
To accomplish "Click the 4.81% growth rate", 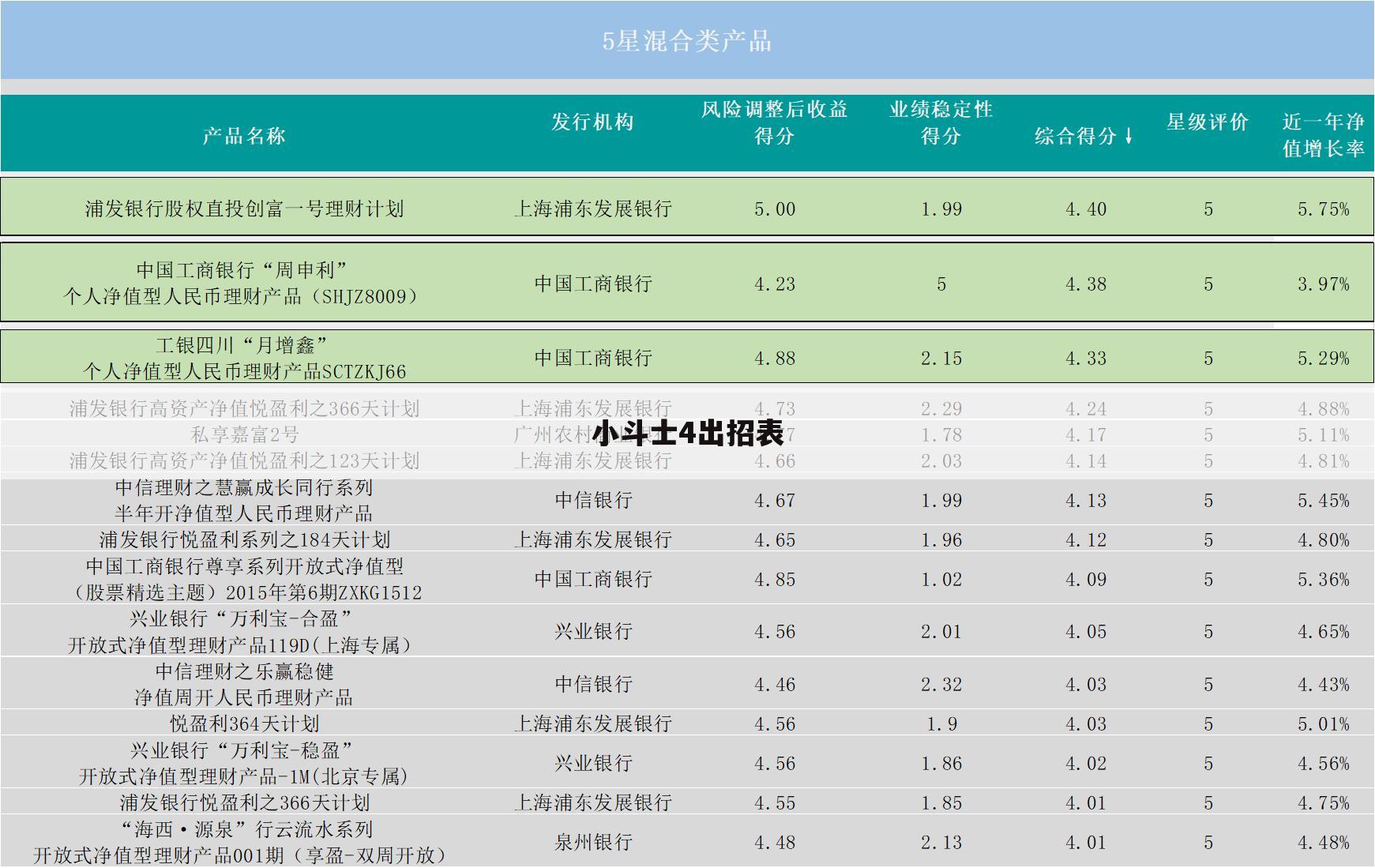I will pos(1324,461).
